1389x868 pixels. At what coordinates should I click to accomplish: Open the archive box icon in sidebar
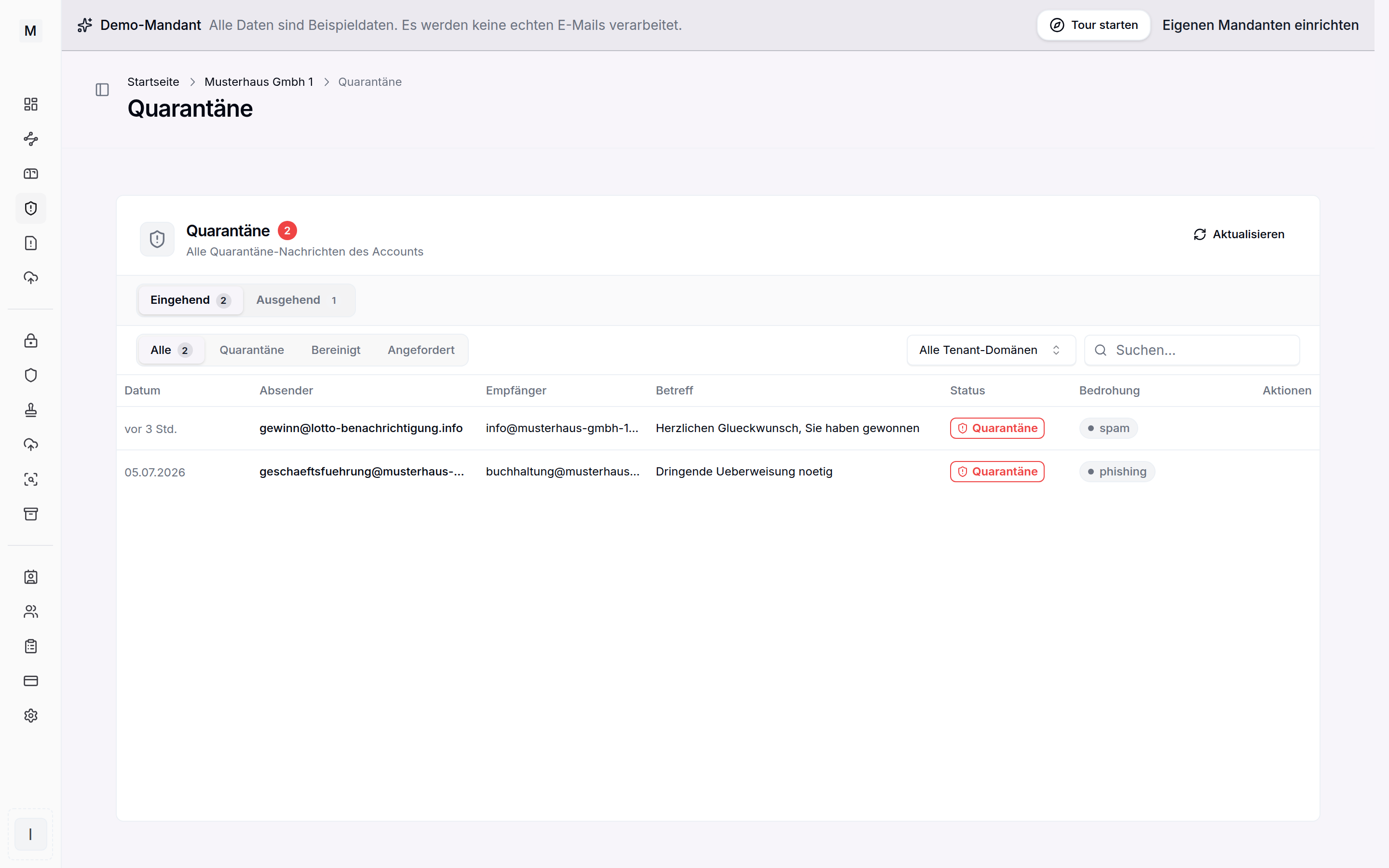30,514
